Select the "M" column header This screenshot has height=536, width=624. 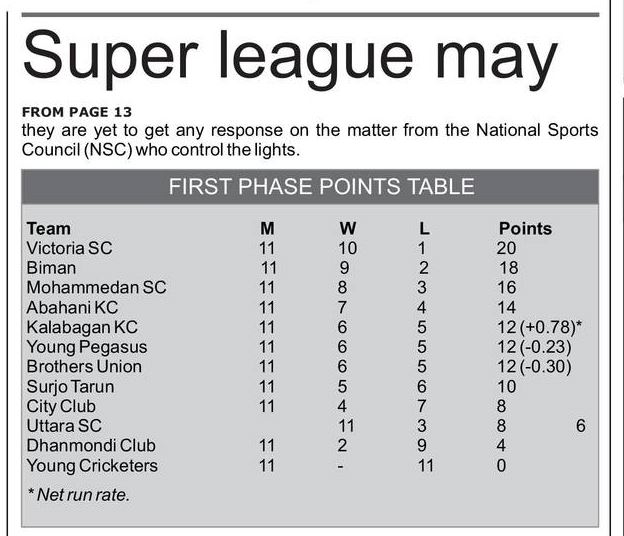267,228
